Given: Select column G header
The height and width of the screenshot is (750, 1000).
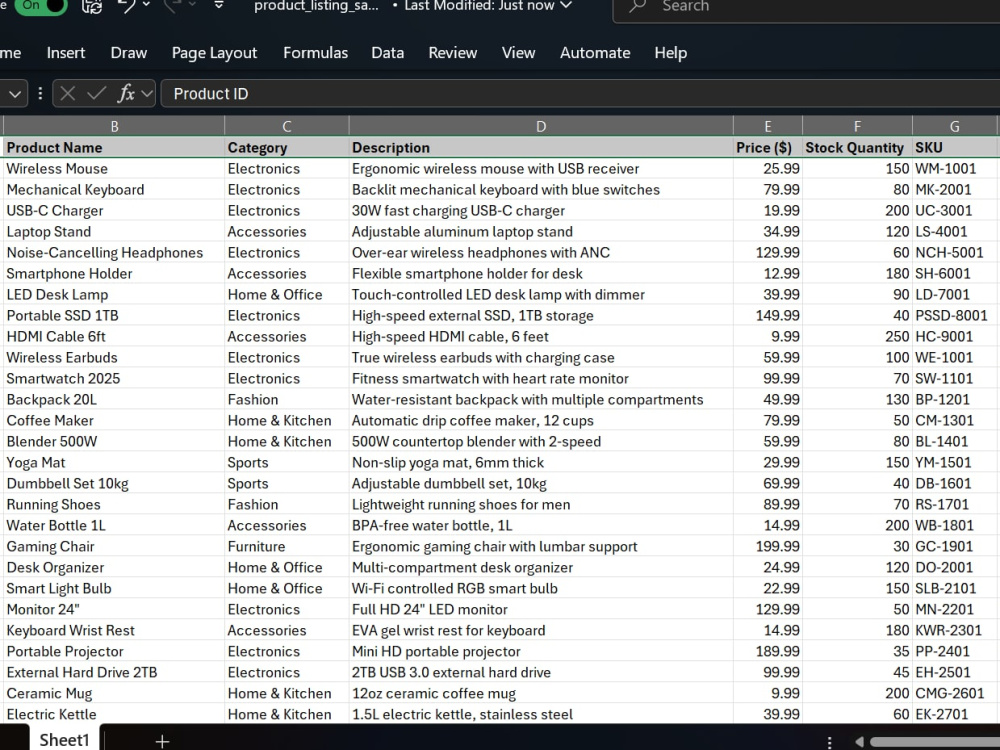Looking at the screenshot, I should pos(955,126).
